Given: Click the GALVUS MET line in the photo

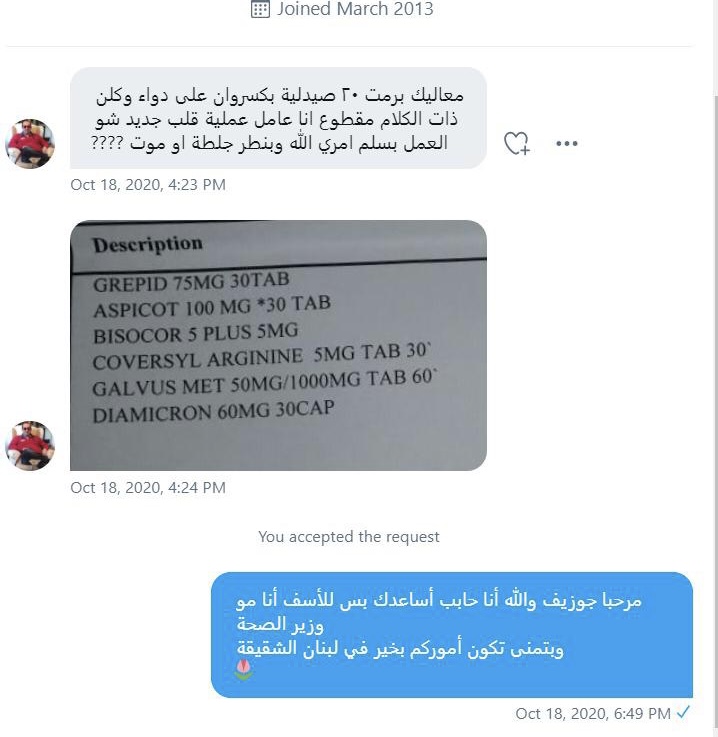Looking at the screenshot, I should pyautogui.click(x=264, y=383).
